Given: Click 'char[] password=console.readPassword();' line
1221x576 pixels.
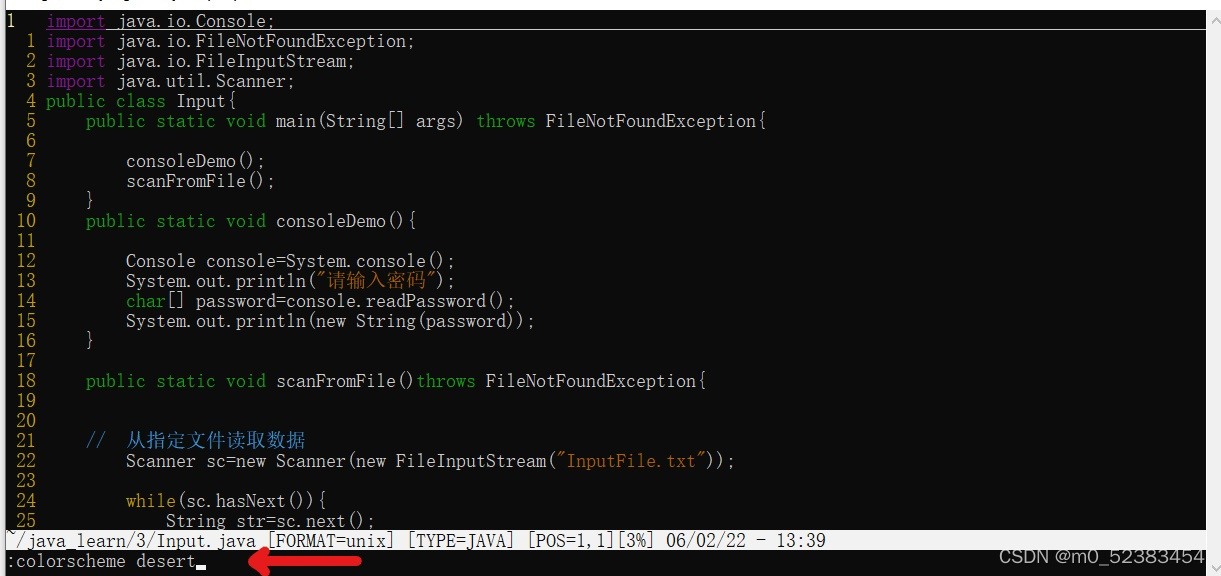Looking at the screenshot, I should tap(320, 301).
